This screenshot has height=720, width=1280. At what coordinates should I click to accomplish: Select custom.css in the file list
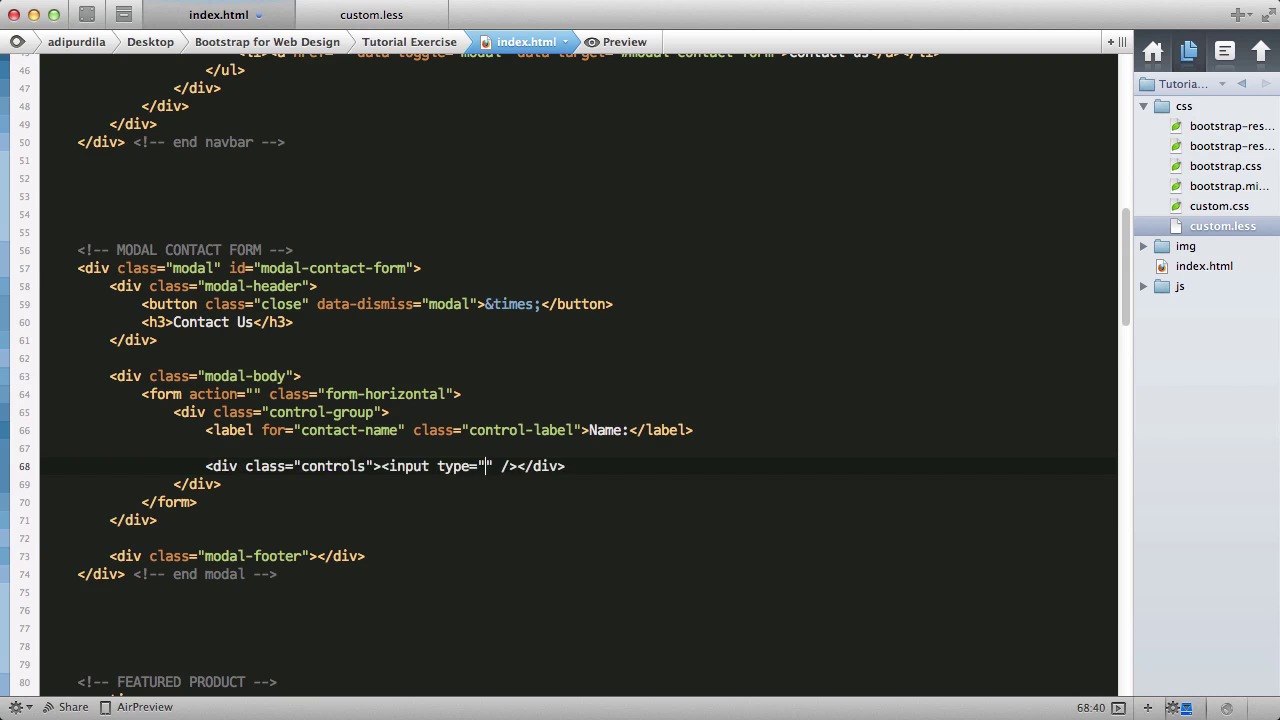[x=1219, y=206]
